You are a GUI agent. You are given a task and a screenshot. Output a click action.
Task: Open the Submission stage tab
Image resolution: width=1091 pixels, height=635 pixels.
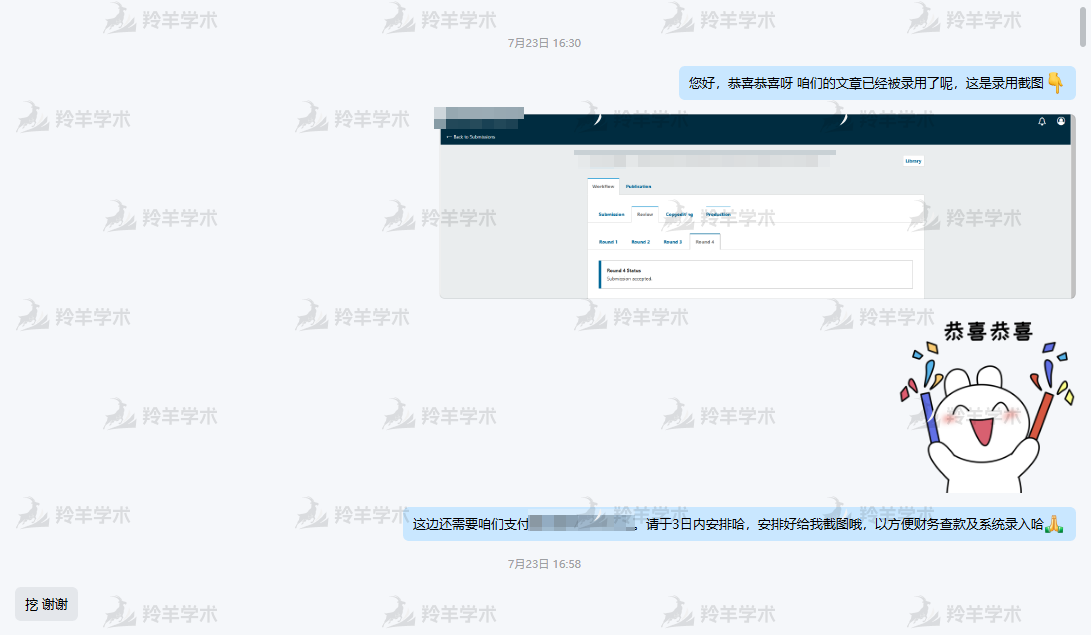[x=611, y=214]
